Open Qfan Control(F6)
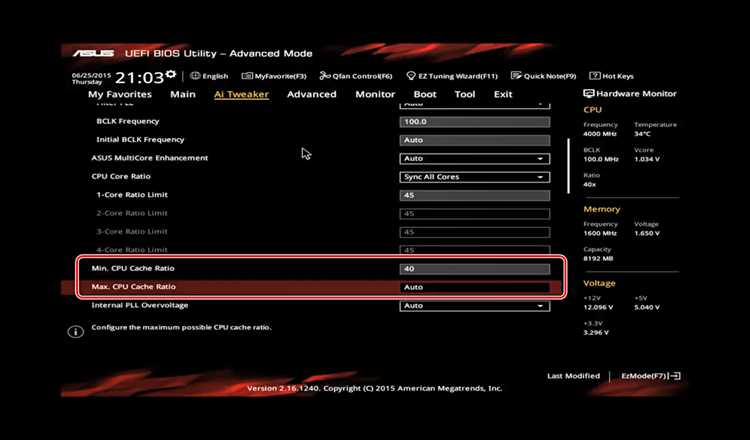Viewport: 750px width, 440px height. [x=356, y=76]
